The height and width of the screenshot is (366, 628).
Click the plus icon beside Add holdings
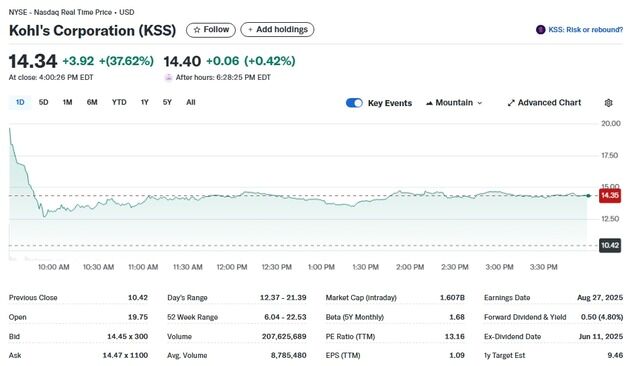(x=250, y=30)
